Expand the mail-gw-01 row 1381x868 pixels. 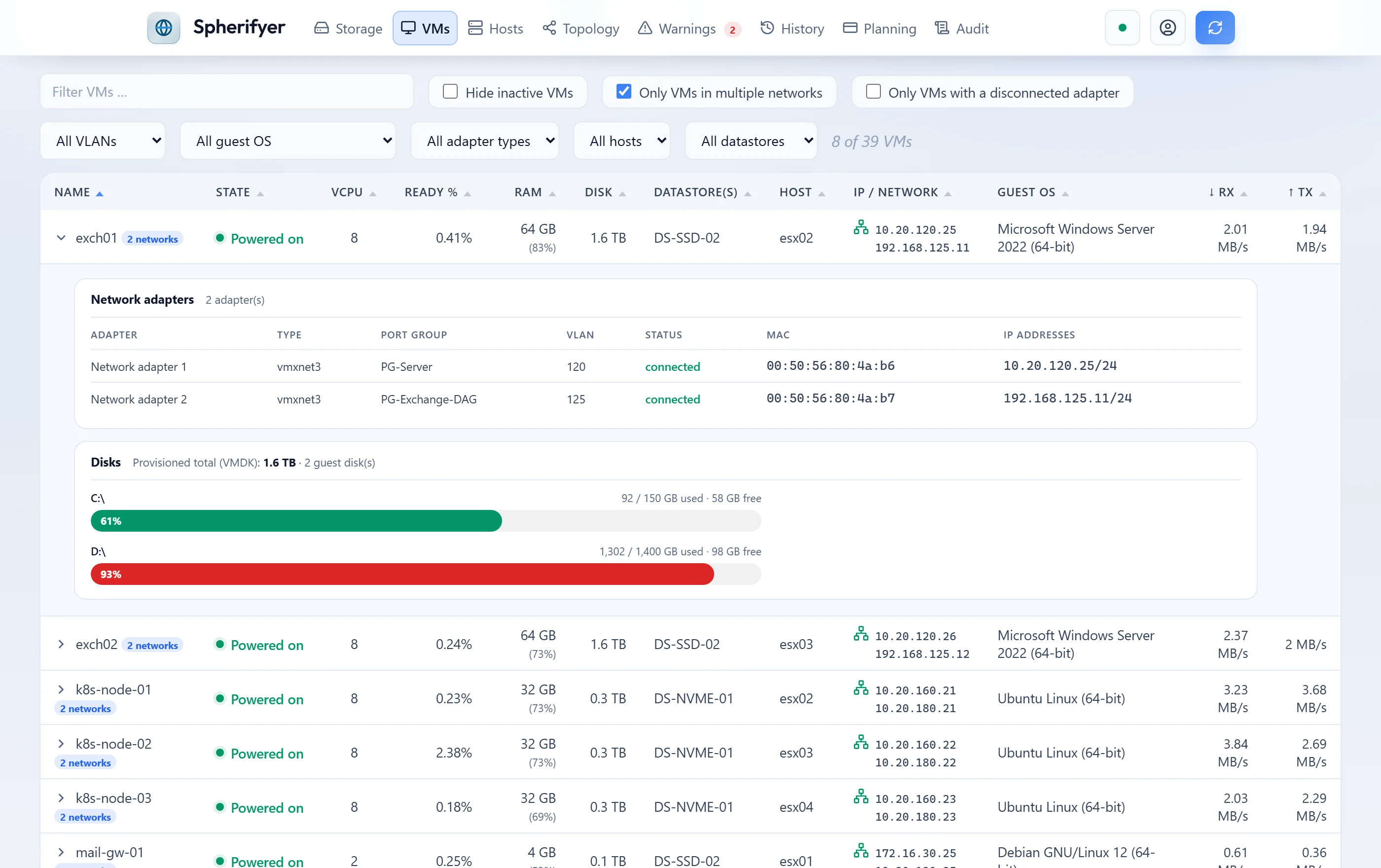pos(61,852)
